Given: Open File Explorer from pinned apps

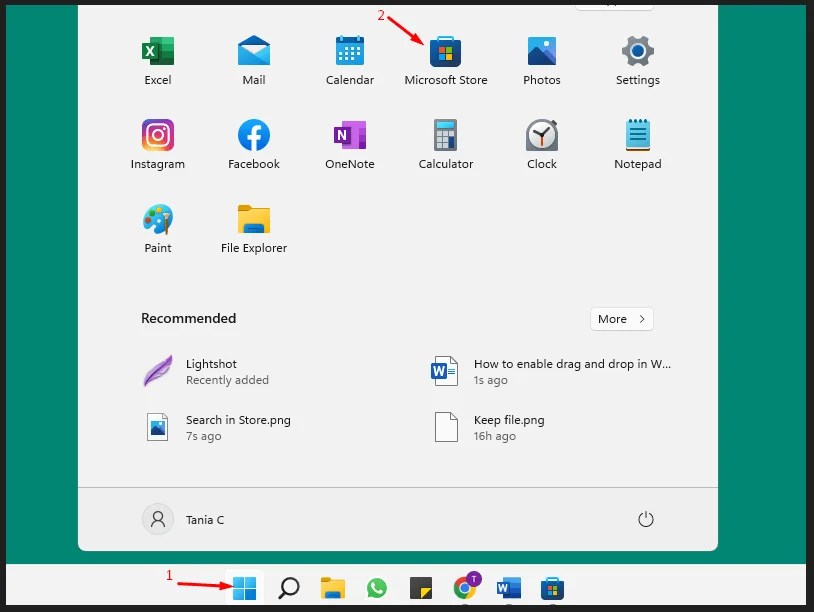Looking at the screenshot, I should (254, 228).
